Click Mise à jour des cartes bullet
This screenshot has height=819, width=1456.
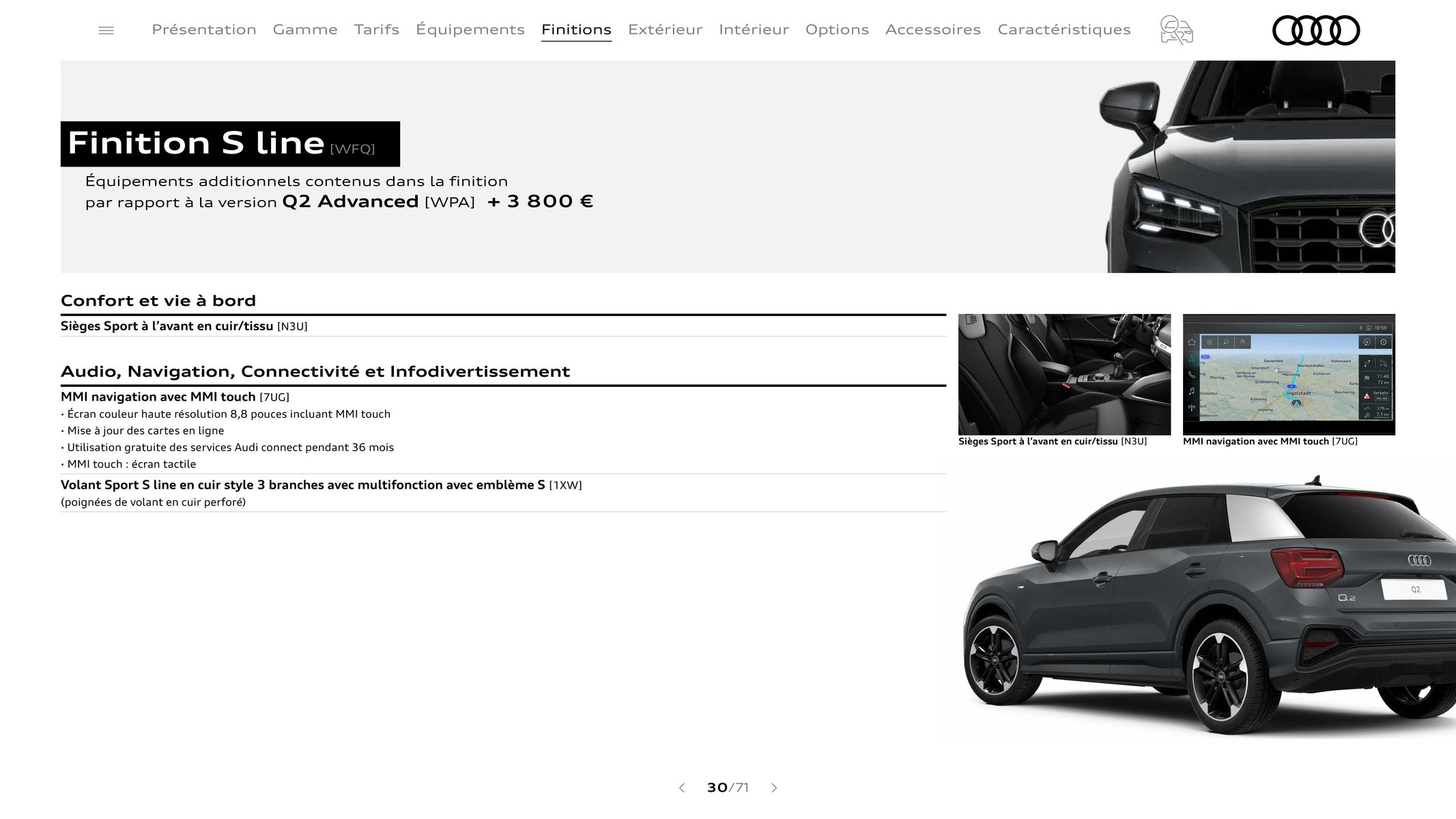142,431
